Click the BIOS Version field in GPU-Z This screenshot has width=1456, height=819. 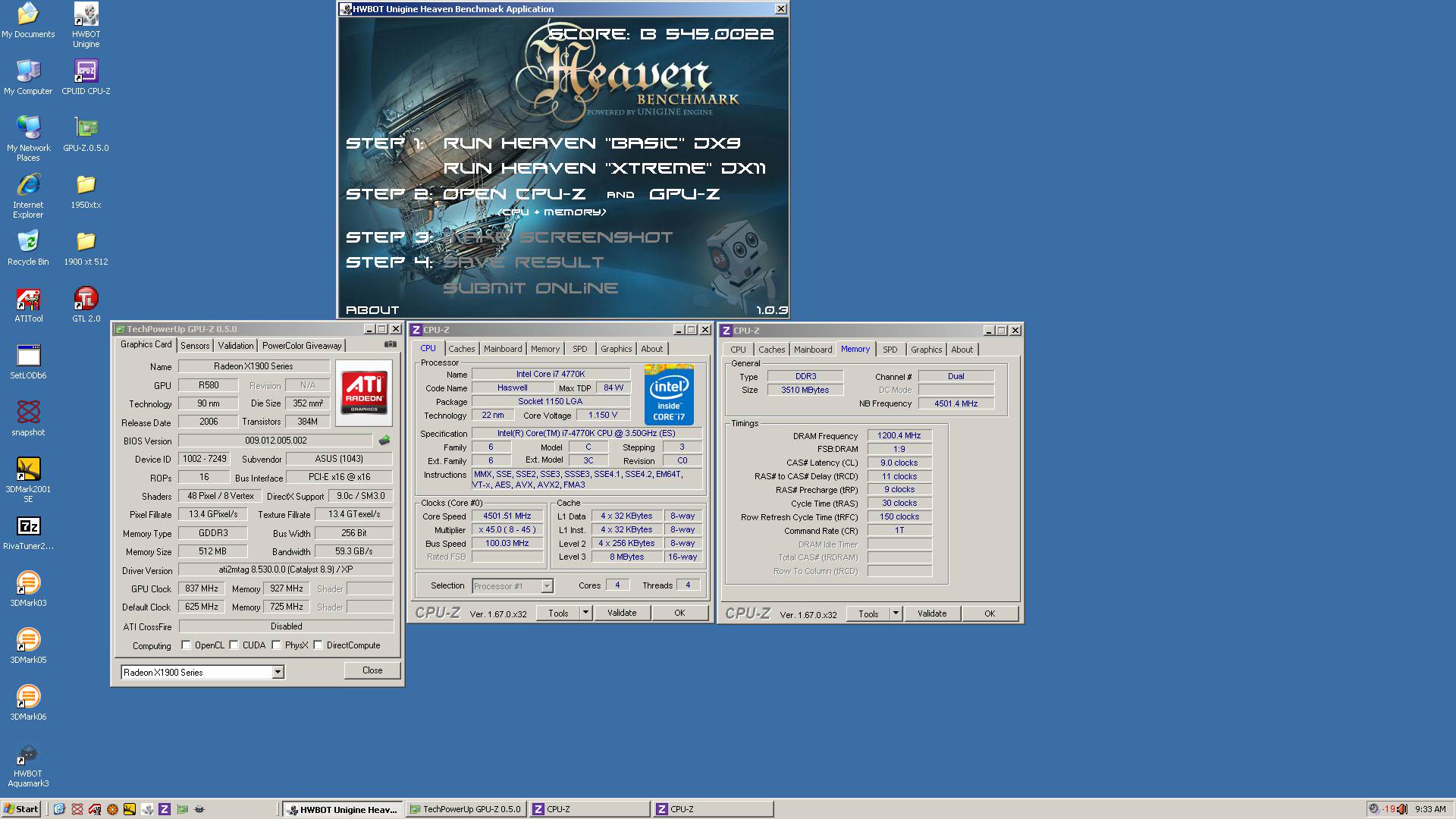pos(275,441)
